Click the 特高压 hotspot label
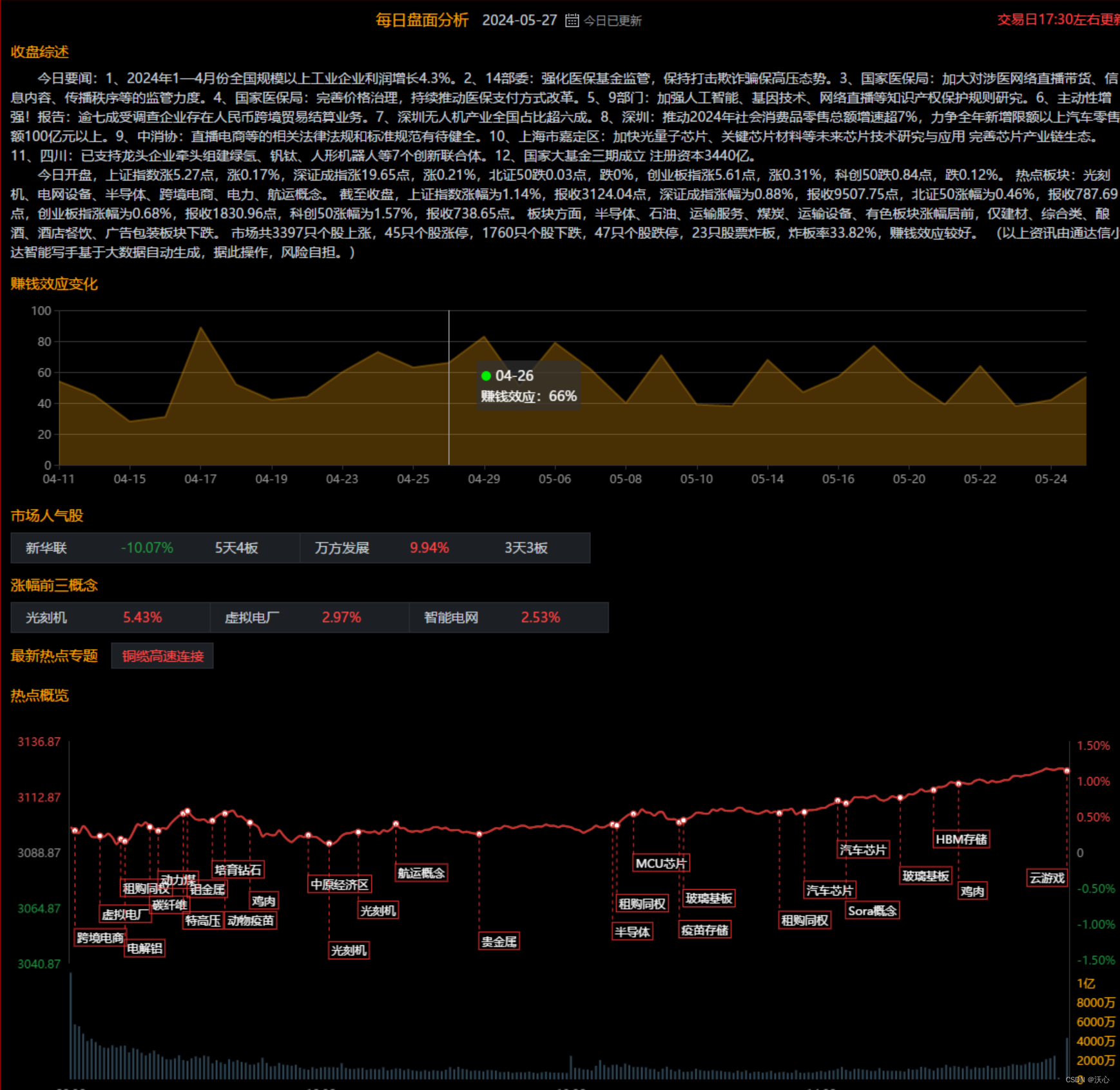 click(203, 921)
